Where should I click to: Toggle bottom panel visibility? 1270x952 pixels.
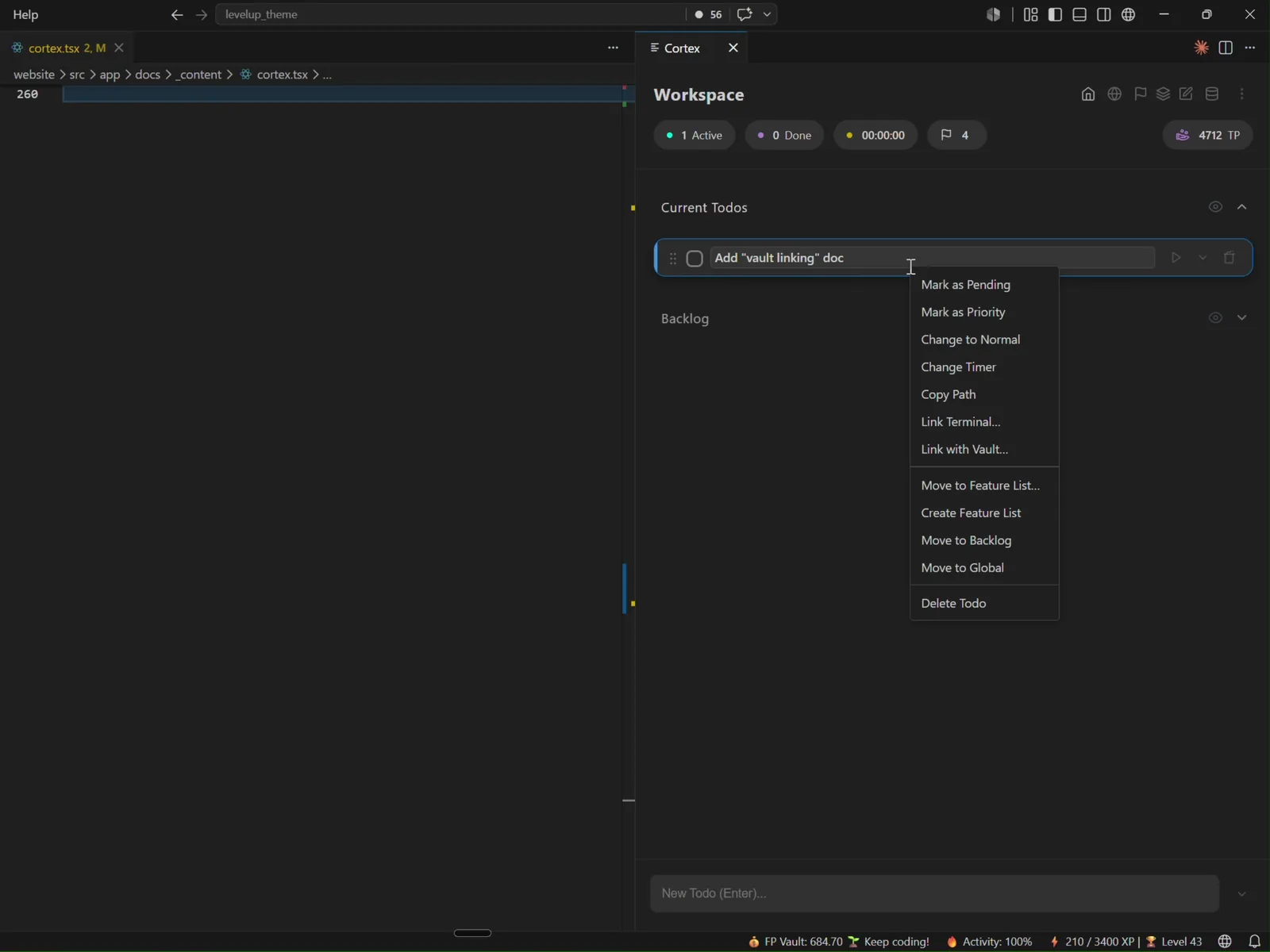click(x=1079, y=14)
